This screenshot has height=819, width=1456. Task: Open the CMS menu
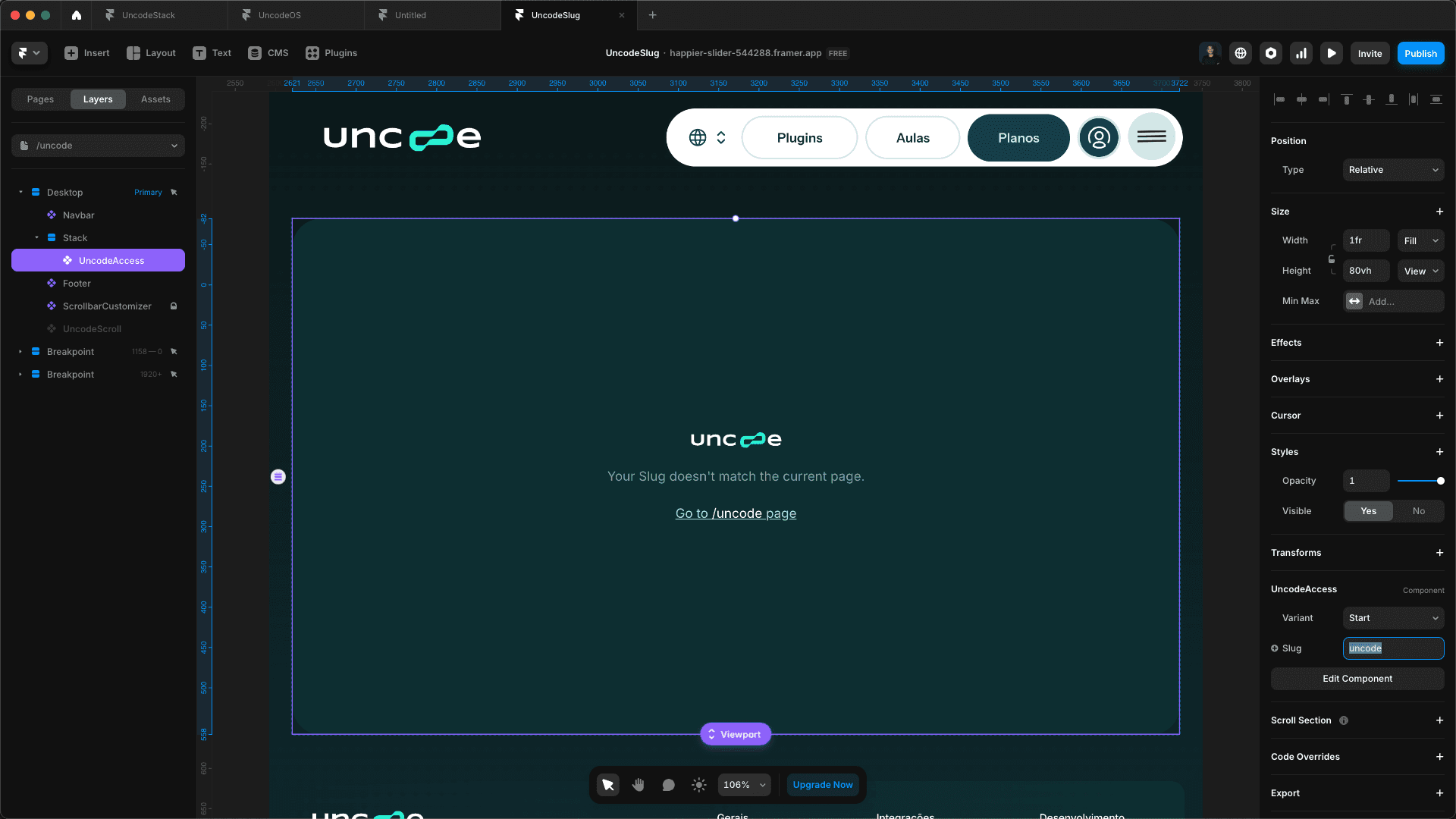coord(268,53)
